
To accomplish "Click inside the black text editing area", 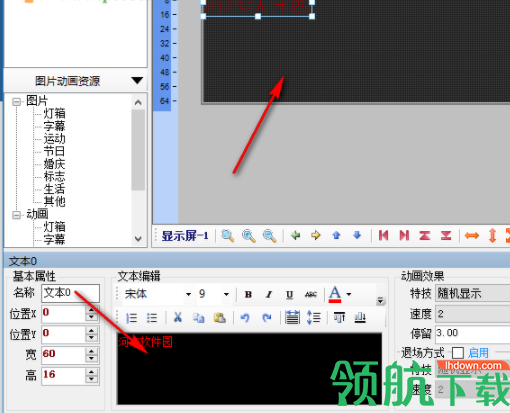I will tap(249, 369).
